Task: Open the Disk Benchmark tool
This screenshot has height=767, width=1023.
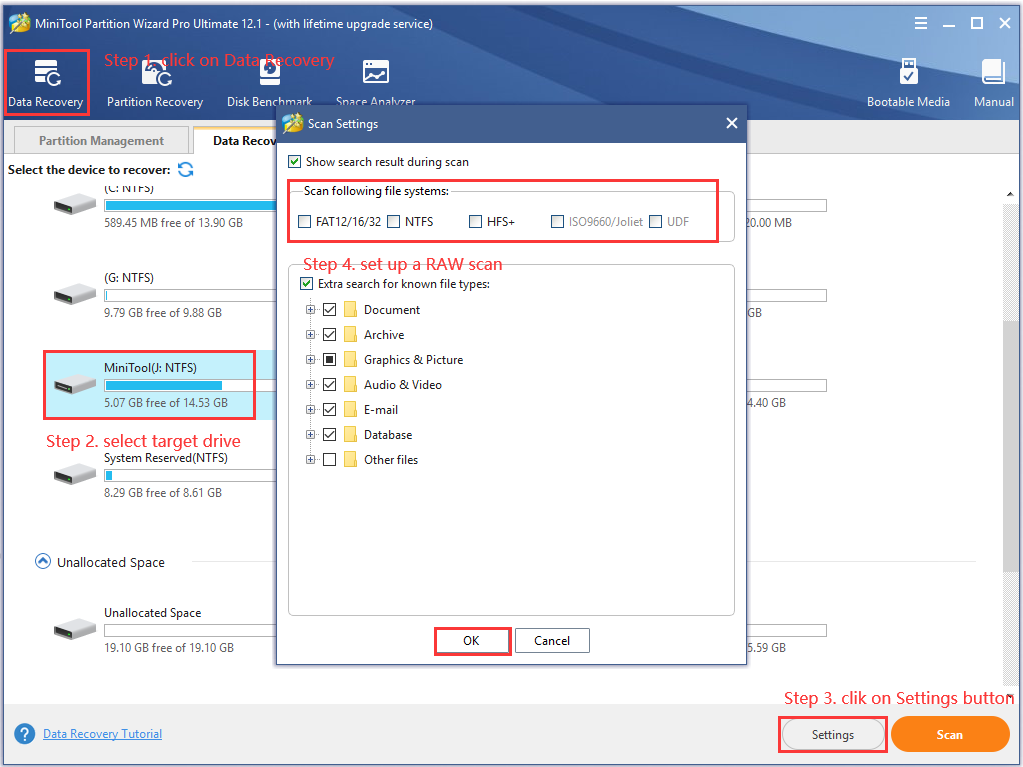Action: pos(269,82)
